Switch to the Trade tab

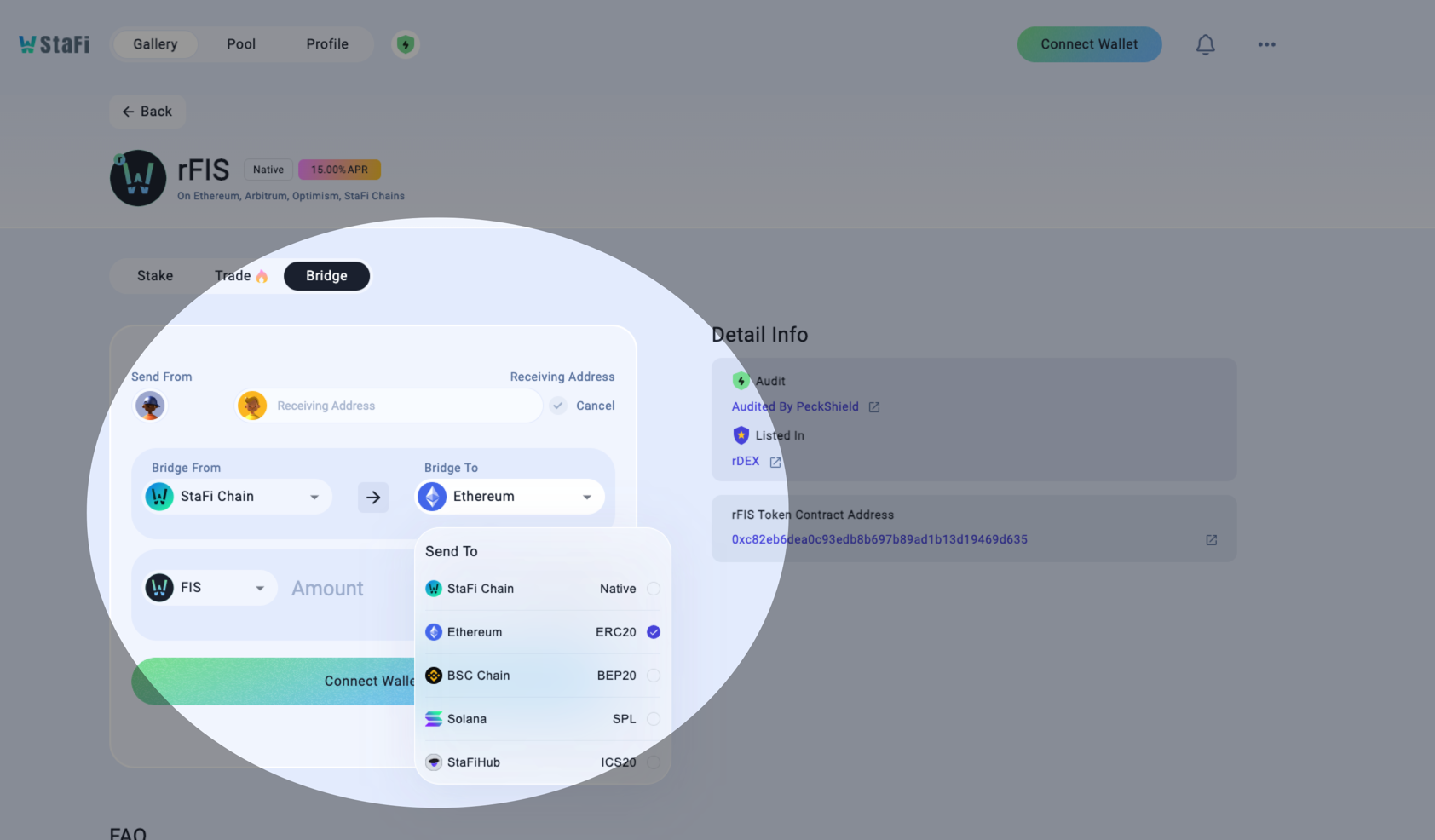point(240,276)
